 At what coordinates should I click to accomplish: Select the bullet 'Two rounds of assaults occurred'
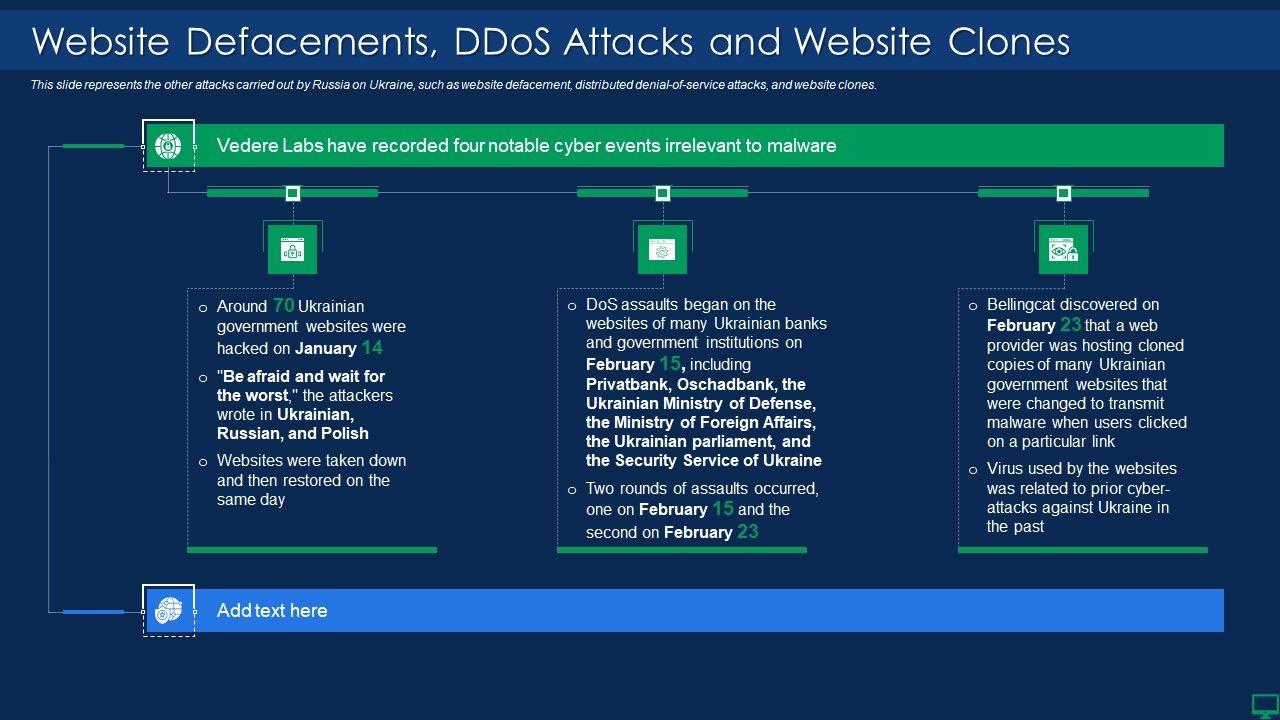(693, 510)
